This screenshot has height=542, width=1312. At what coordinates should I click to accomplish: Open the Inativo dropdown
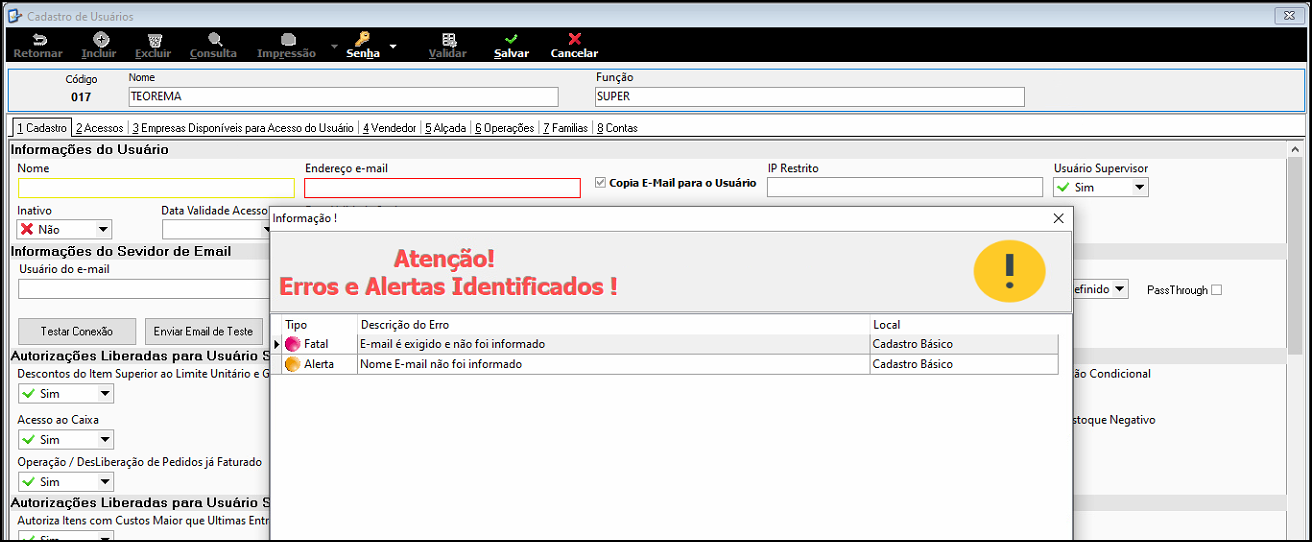(103, 229)
